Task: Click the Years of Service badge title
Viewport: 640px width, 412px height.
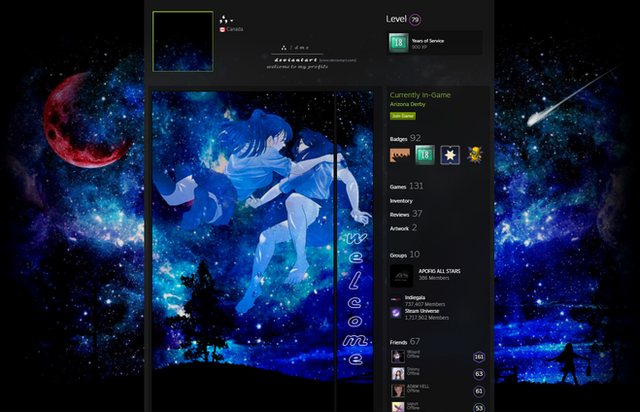Action: tap(428, 40)
